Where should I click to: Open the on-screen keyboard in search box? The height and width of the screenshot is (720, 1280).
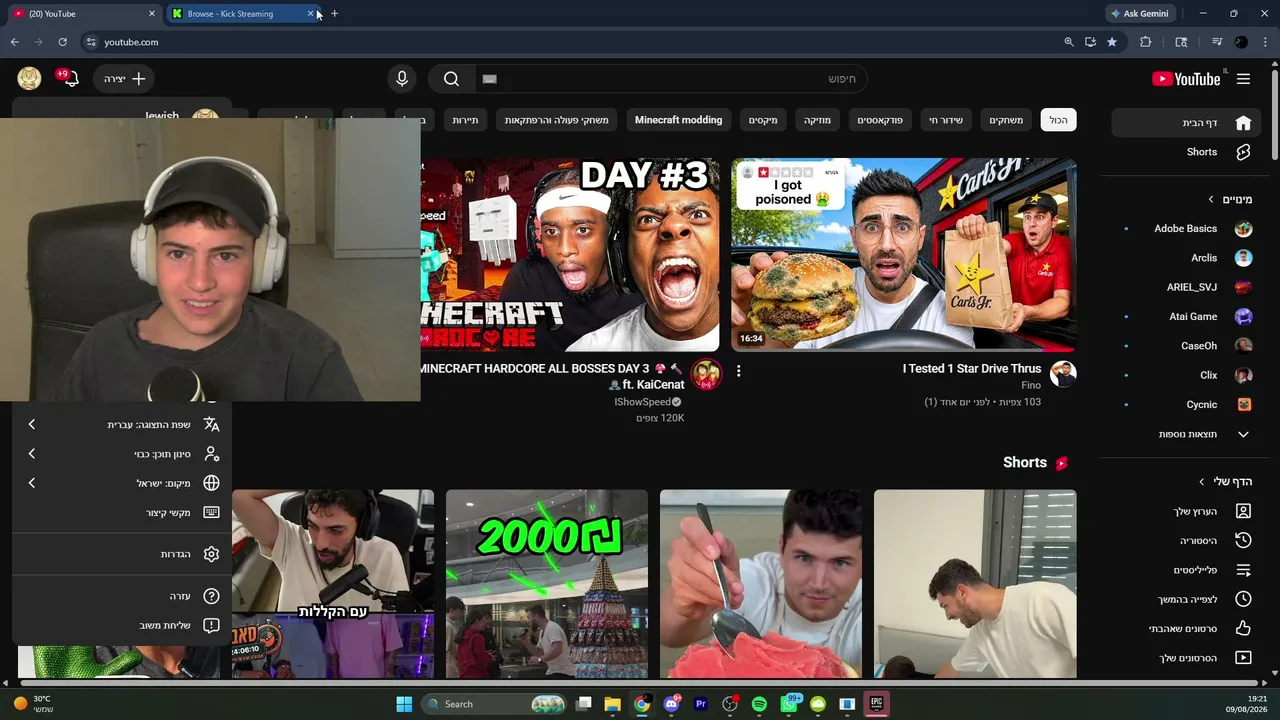[489, 79]
